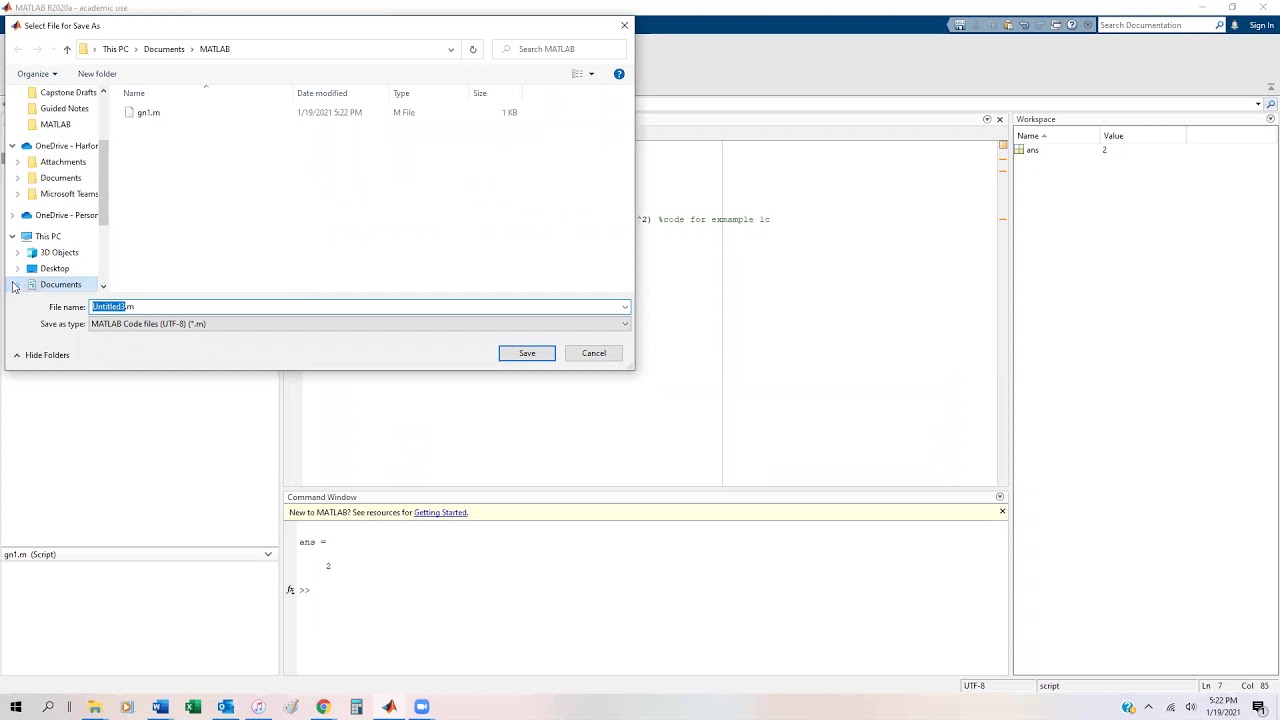The height and width of the screenshot is (720, 1280).
Task: Open File Explorer from taskbar
Action: tap(95, 707)
